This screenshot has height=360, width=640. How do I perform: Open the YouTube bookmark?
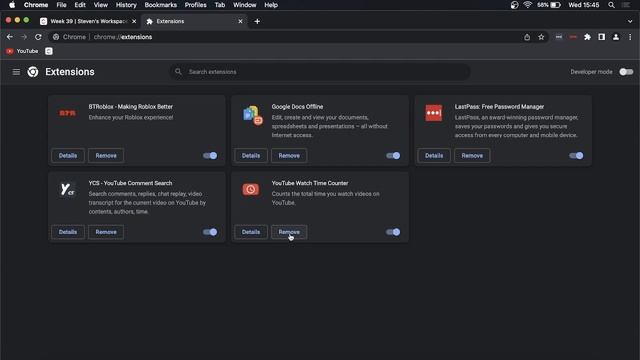pos(22,51)
